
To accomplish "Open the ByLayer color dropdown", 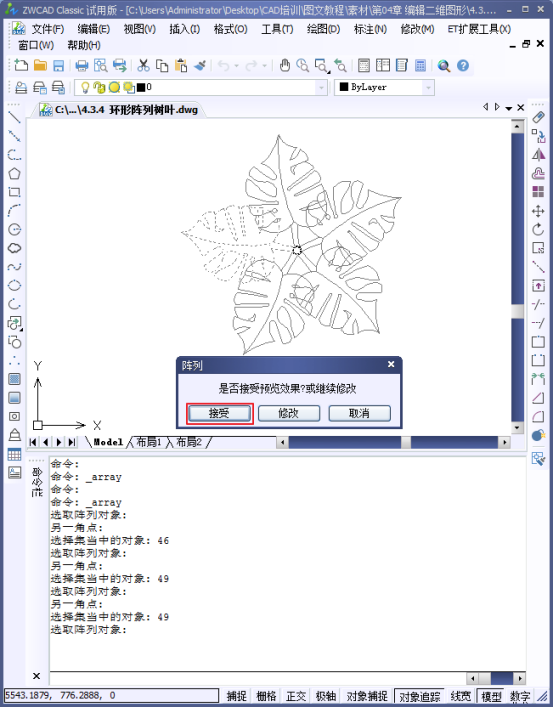I will click(428, 87).
